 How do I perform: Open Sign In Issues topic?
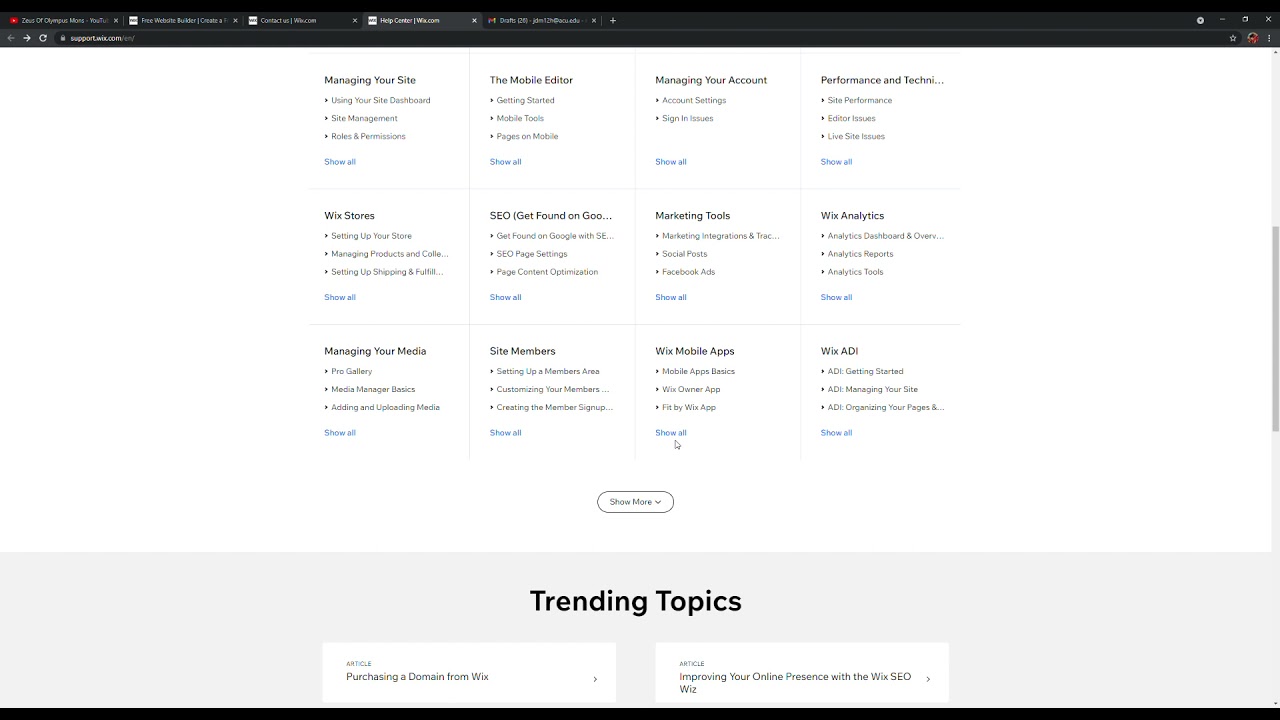[688, 118]
